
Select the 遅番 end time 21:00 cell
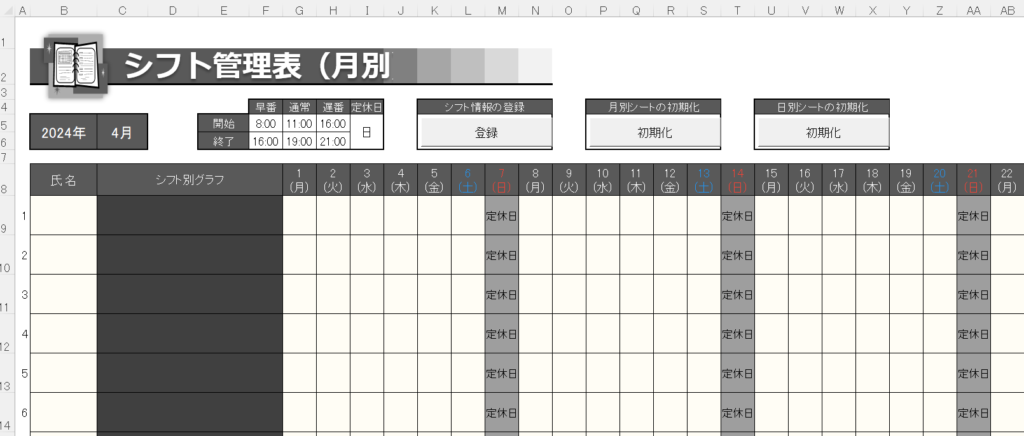click(333, 142)
